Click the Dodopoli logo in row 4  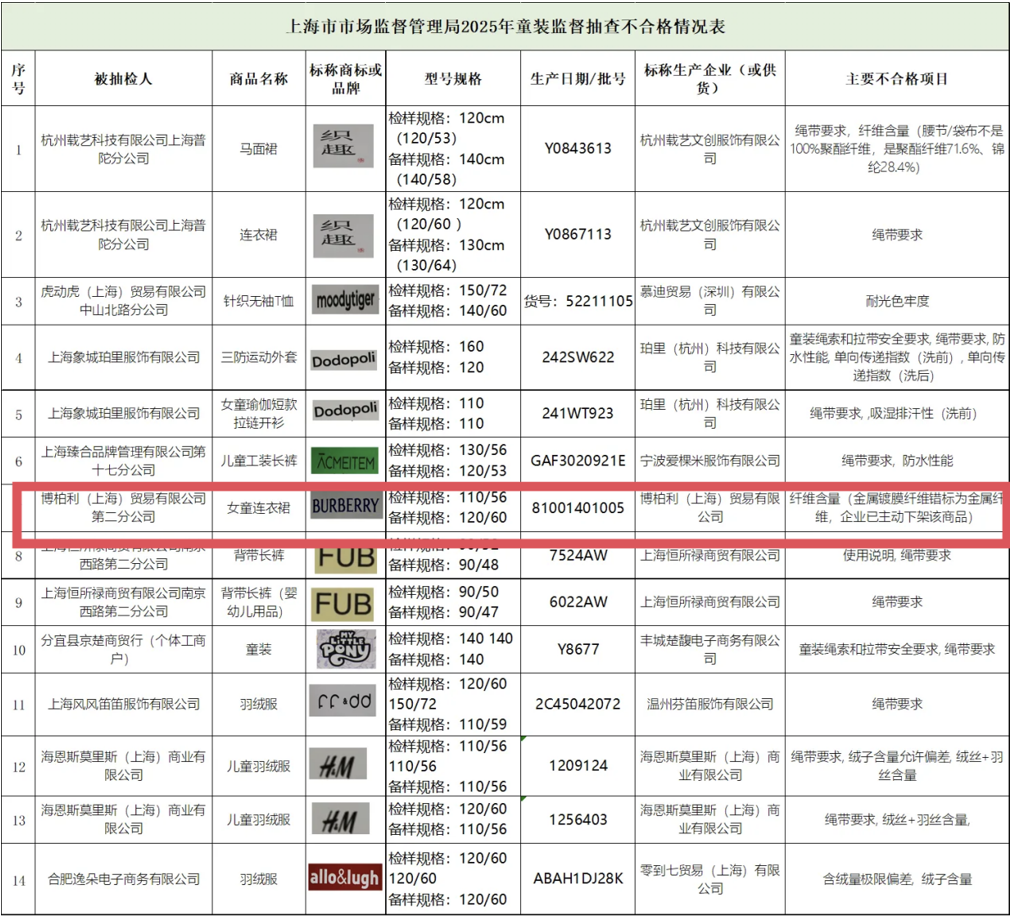[345, 358]
